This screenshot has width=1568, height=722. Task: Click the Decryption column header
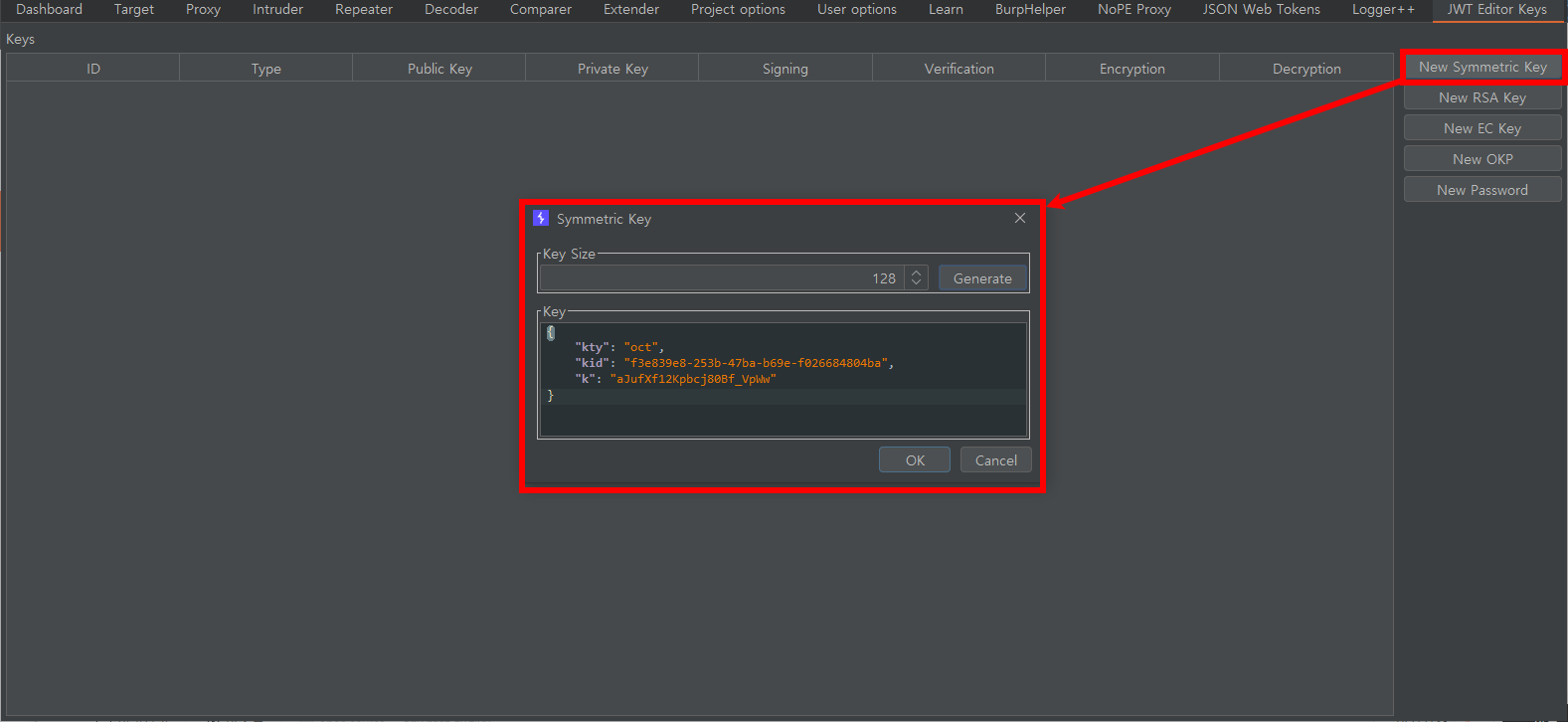[x=1307, y=69]
